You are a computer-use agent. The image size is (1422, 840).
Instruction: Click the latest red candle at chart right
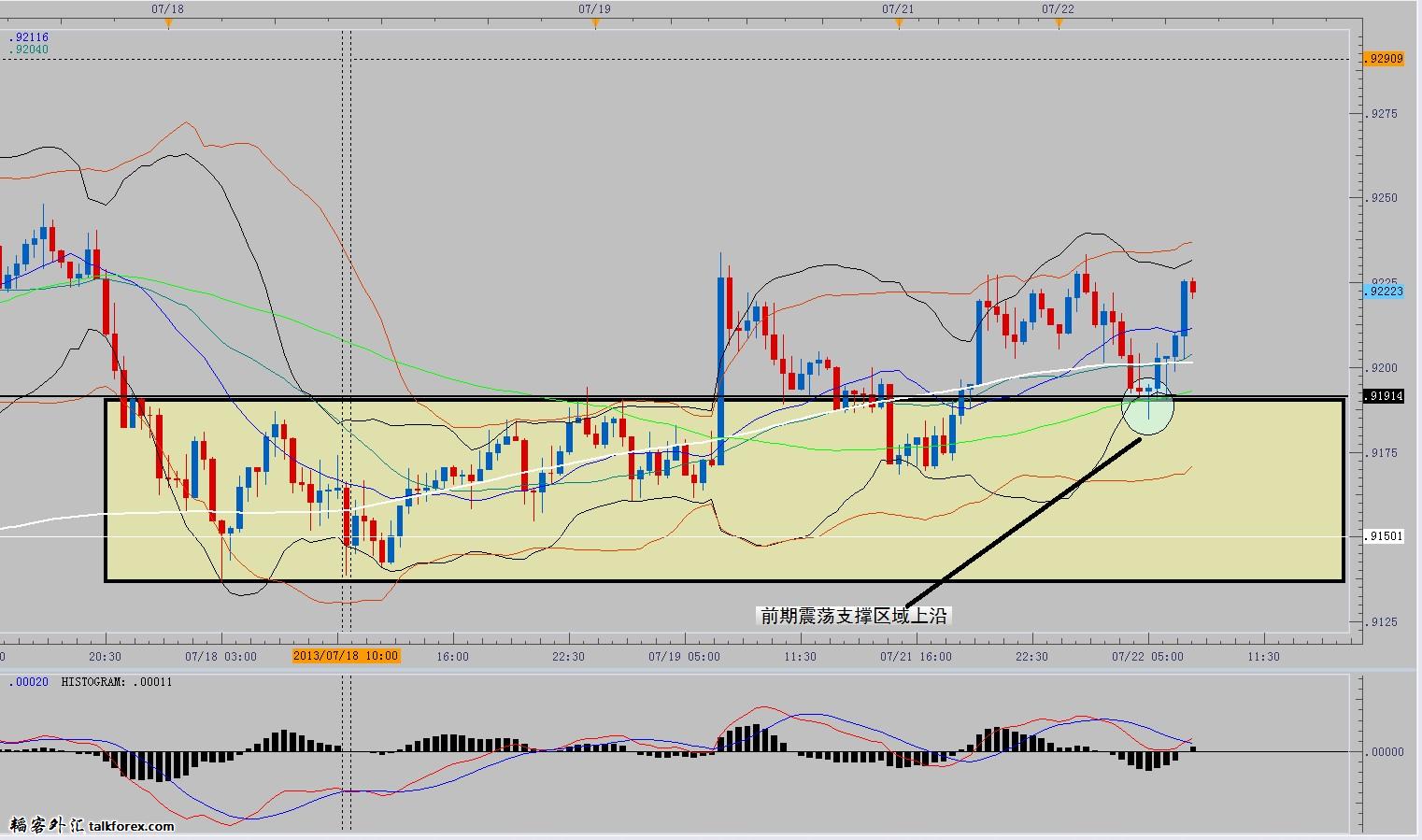pyautogui.click(x=1192, y=288)
